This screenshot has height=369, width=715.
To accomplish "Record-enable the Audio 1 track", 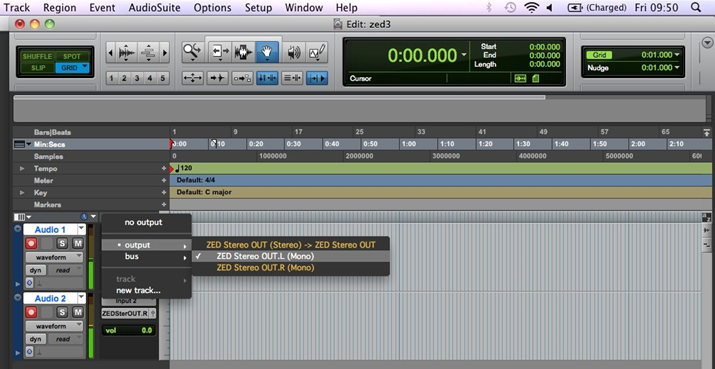I will pyautogui.click(x=31, y=243).
